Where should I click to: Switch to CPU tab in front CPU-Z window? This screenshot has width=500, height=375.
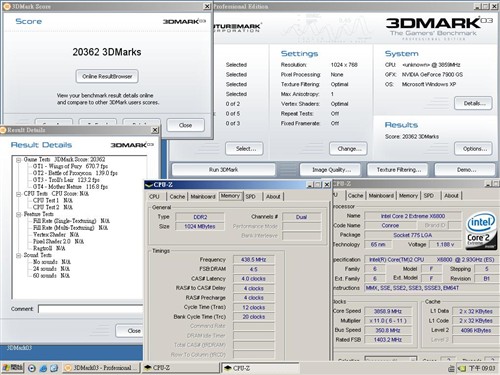tap(154, 197)
